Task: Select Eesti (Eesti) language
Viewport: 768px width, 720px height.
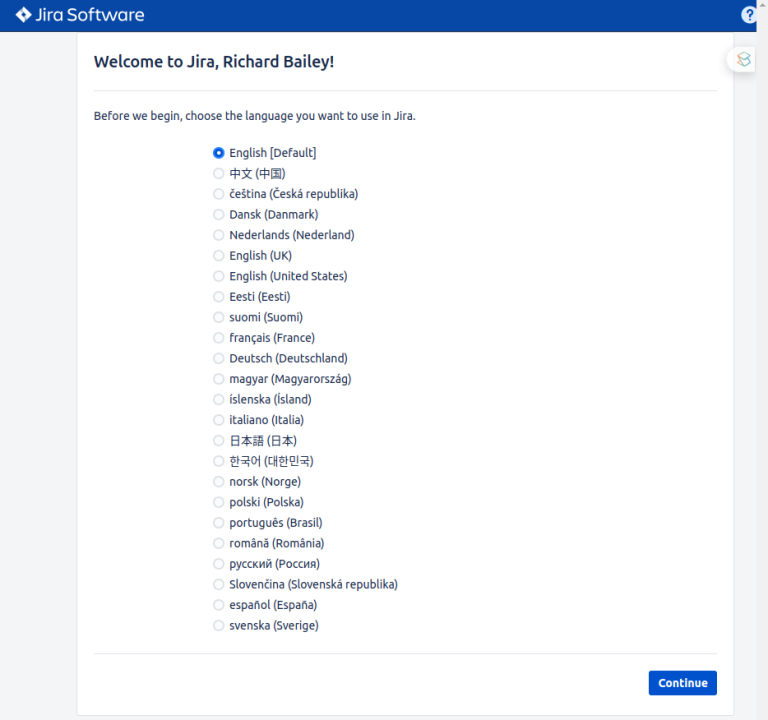Action: point(218,297)
